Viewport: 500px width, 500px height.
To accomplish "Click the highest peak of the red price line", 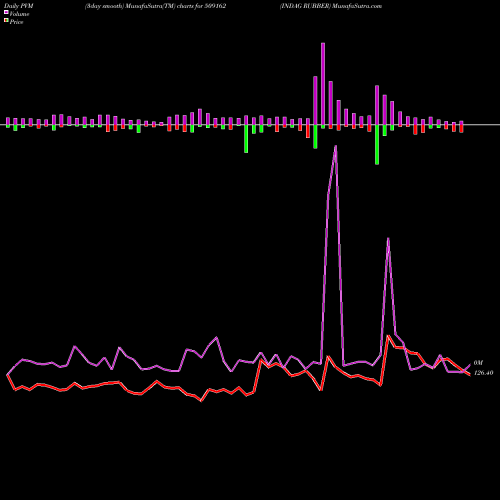I will [x=388, y=336].
